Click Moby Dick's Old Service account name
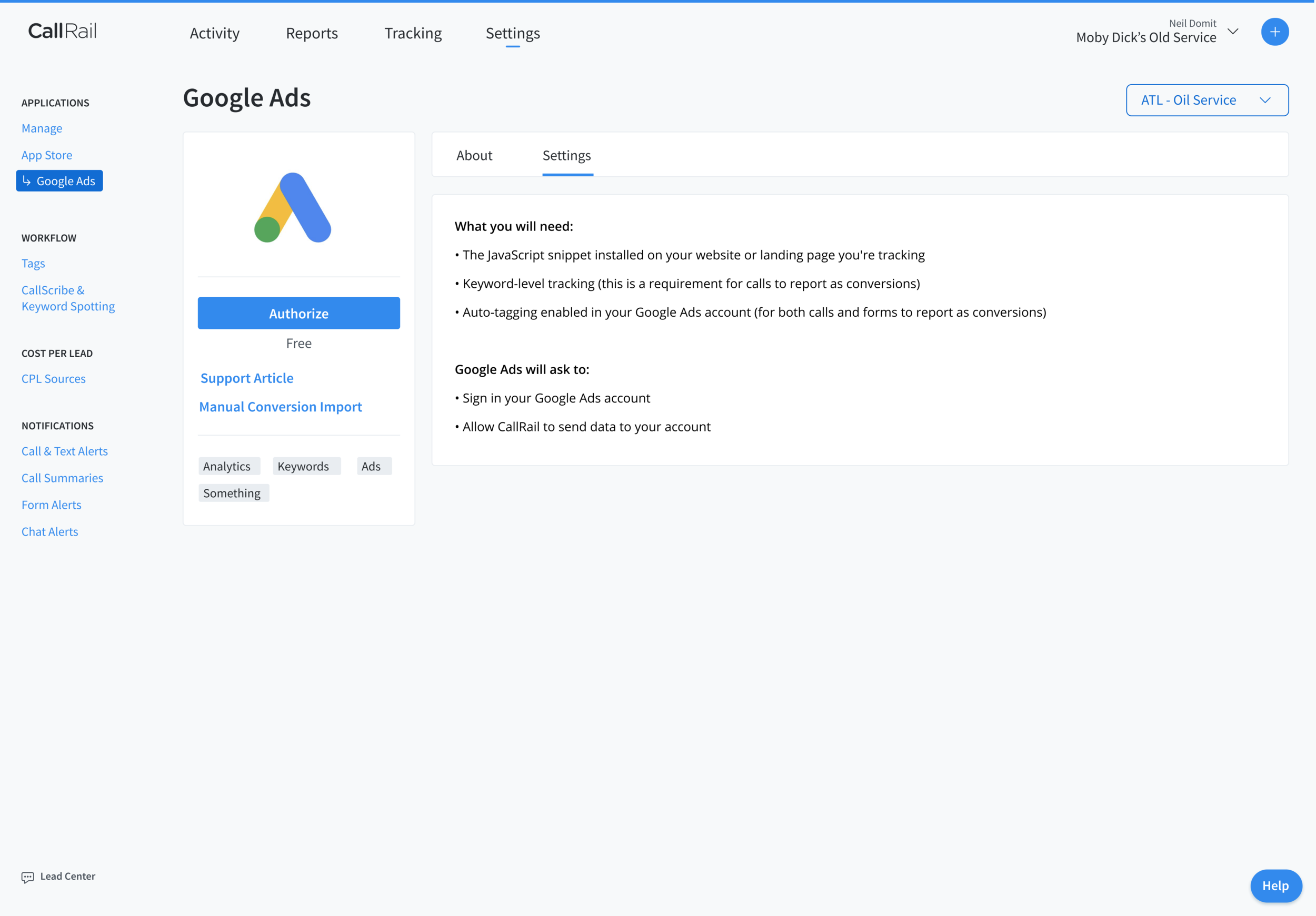The width and height of the screenshot is (1316, 916). [1146, 38]
